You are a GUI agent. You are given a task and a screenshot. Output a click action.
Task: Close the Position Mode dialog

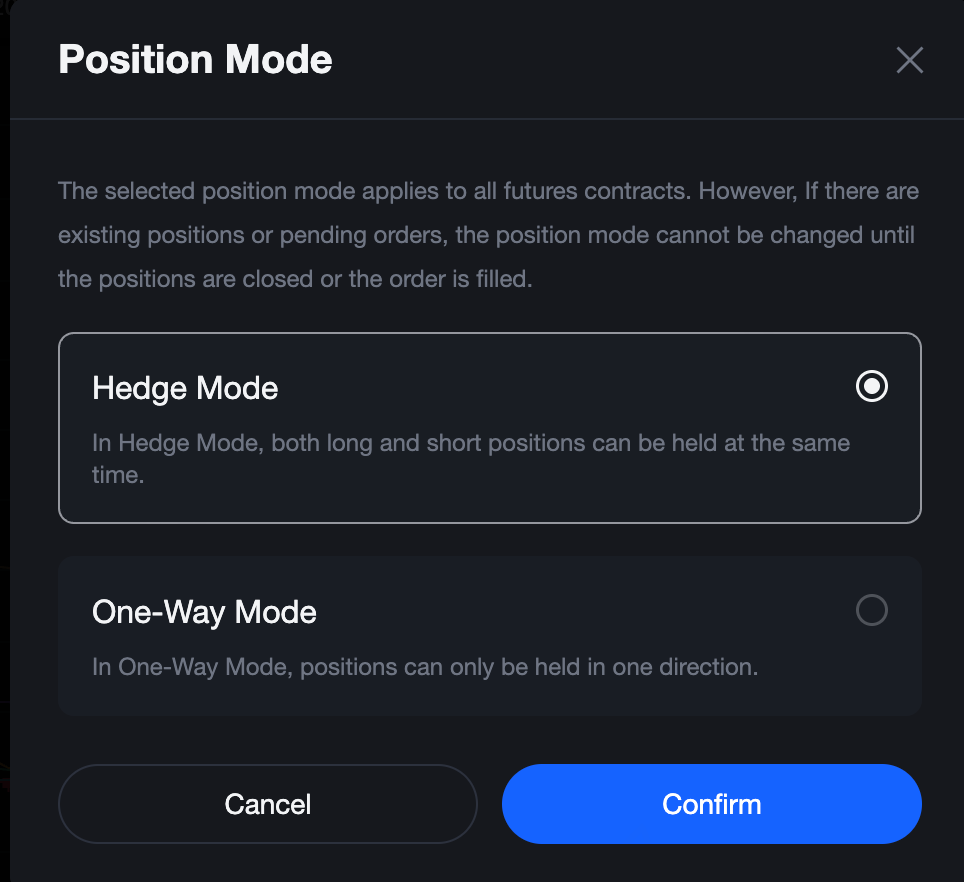[x=909, y=60]
